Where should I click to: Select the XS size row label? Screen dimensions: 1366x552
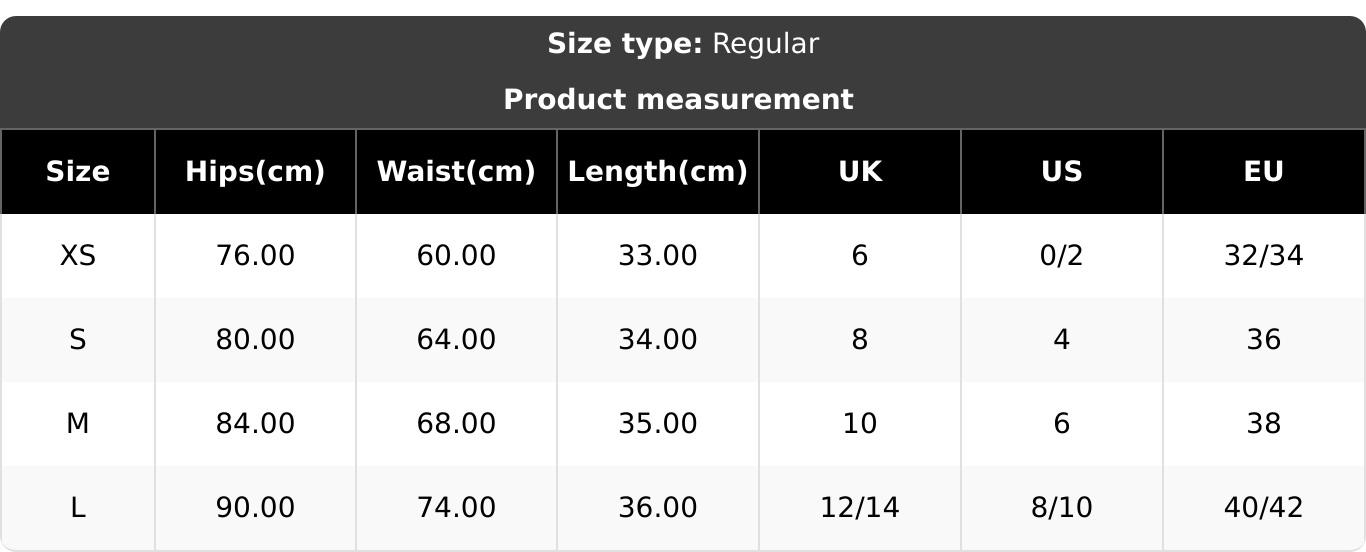coord(78,256)
